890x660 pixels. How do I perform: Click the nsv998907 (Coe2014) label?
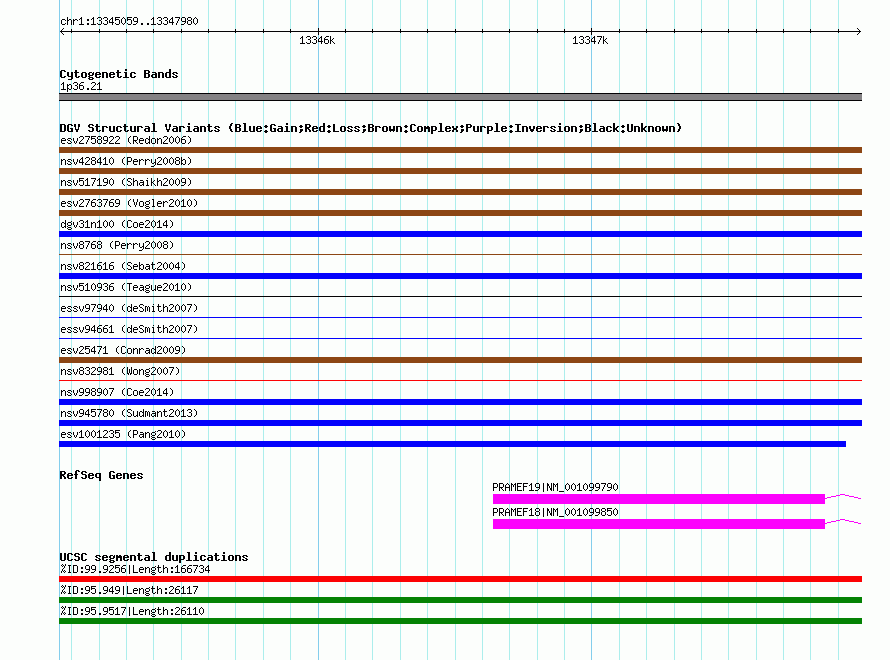[x=117, y=392]
